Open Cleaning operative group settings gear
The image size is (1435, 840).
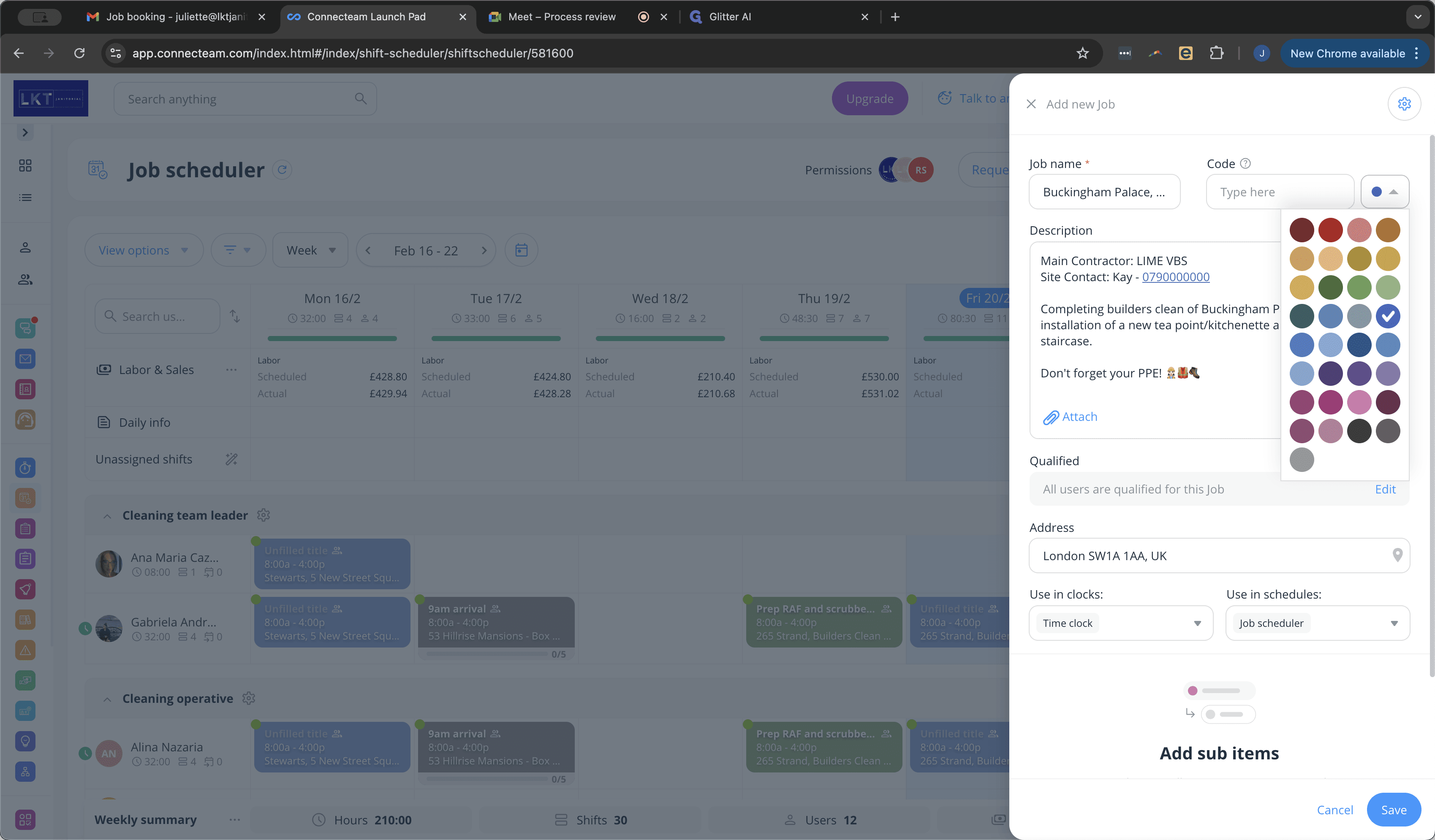click(248, 698)
